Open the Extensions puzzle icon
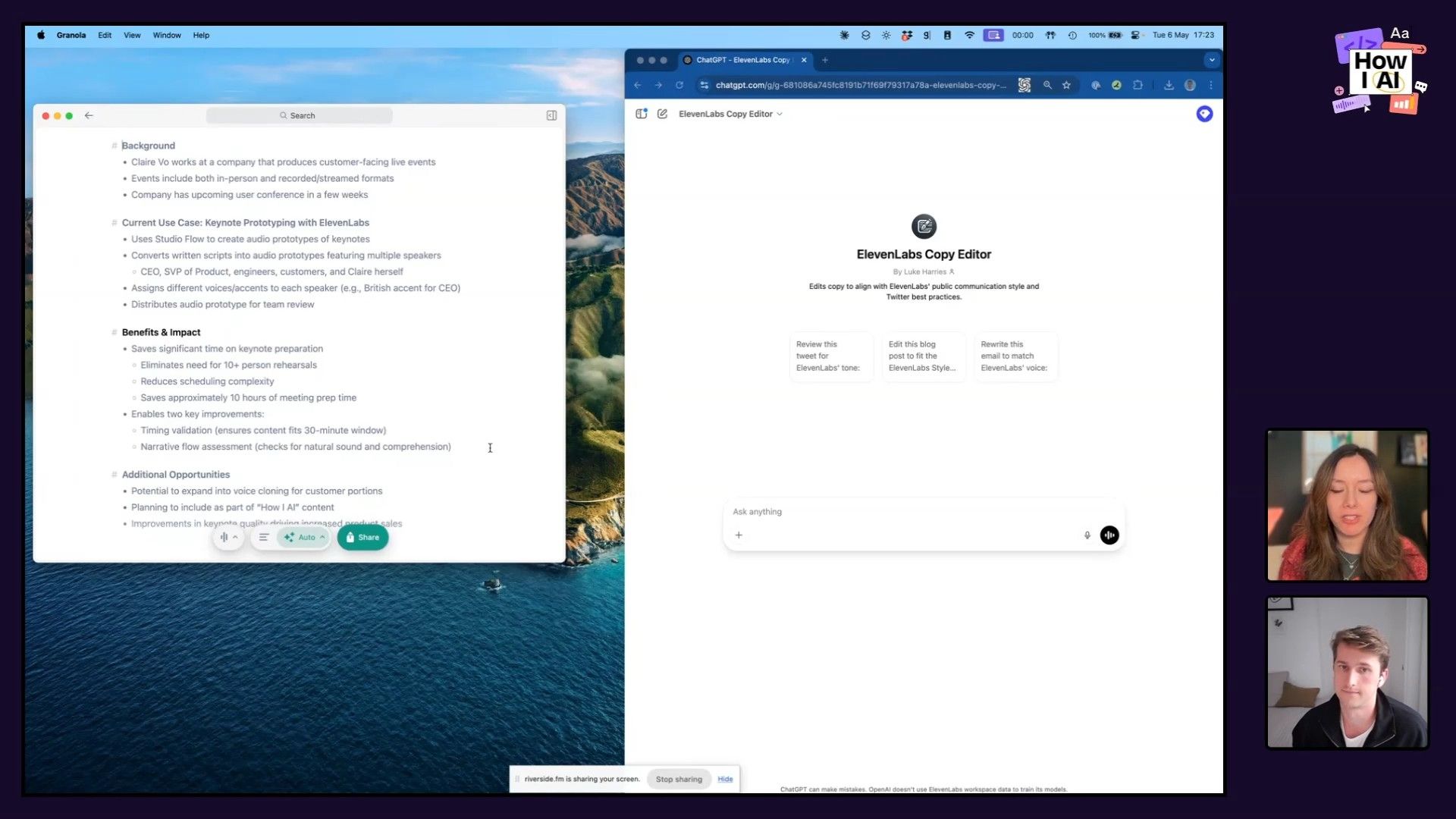This screenshot has height=819, width=1456. pos(1137,85)
